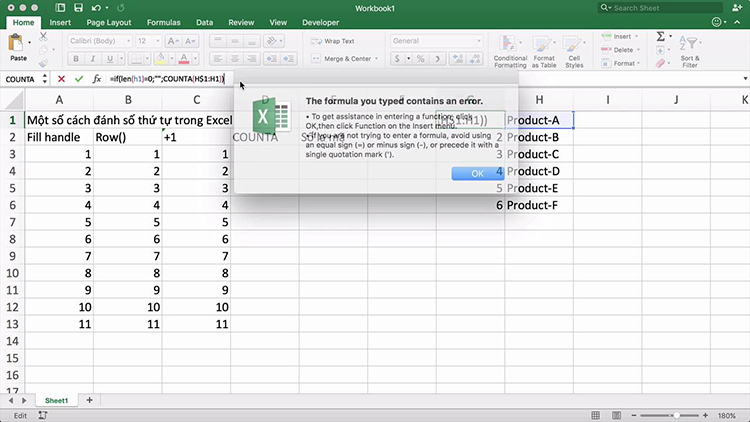Screen dimensions: 750x422
Task: Click the Insert cells button
Action: (x=620, y=36)
